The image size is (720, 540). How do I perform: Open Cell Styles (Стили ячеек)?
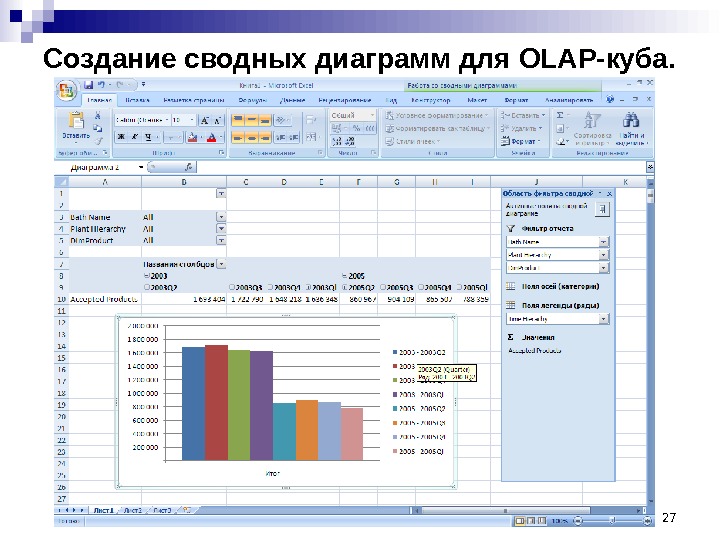[x=412, y=141]
